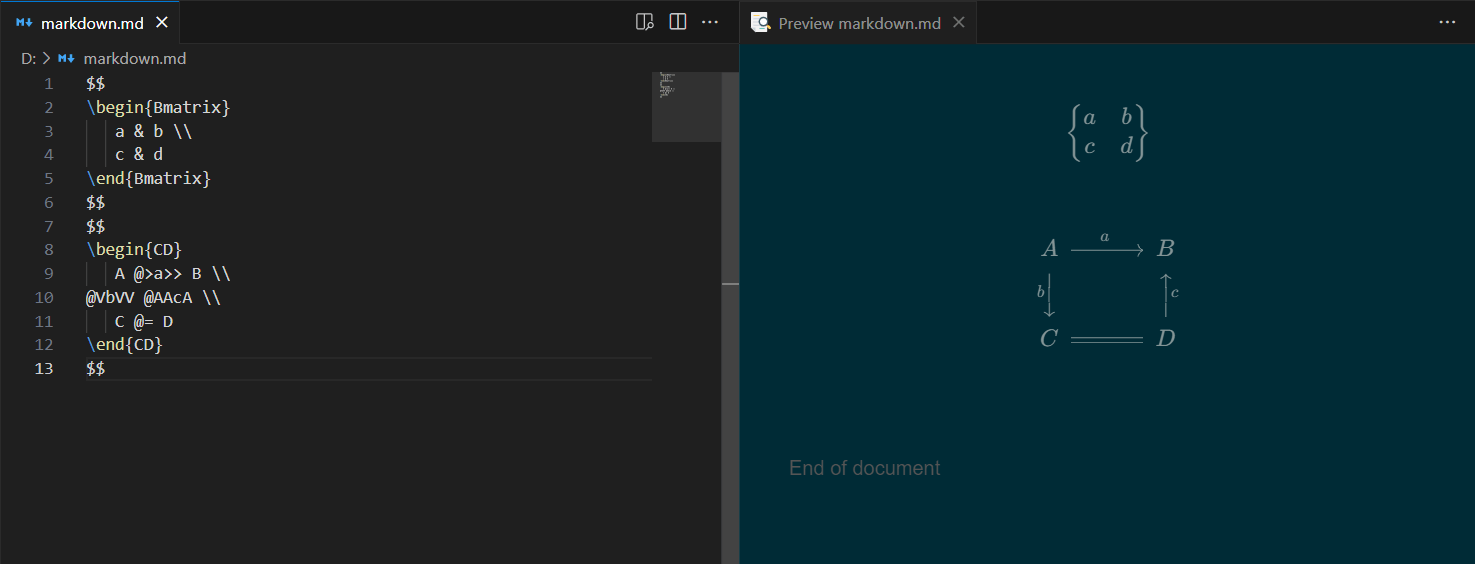
Task: Click the markdown file icon in breadcrumb
Action: pyautogui.click(x=67, y=59)
